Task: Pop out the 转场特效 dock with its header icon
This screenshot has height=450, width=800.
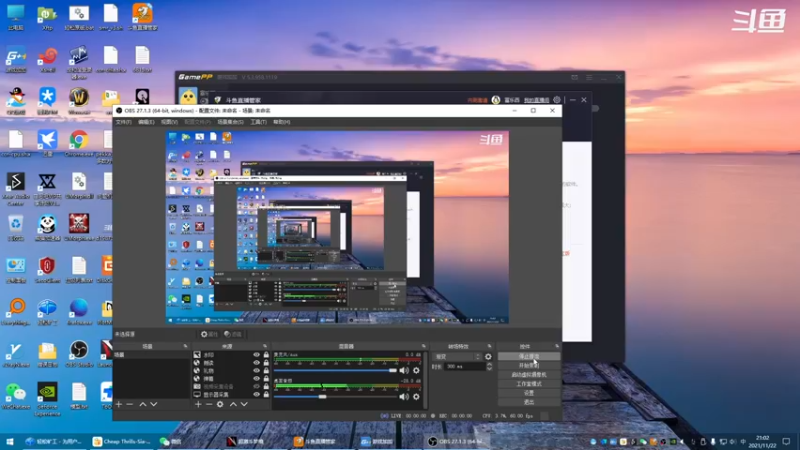Action: [489, 346]
